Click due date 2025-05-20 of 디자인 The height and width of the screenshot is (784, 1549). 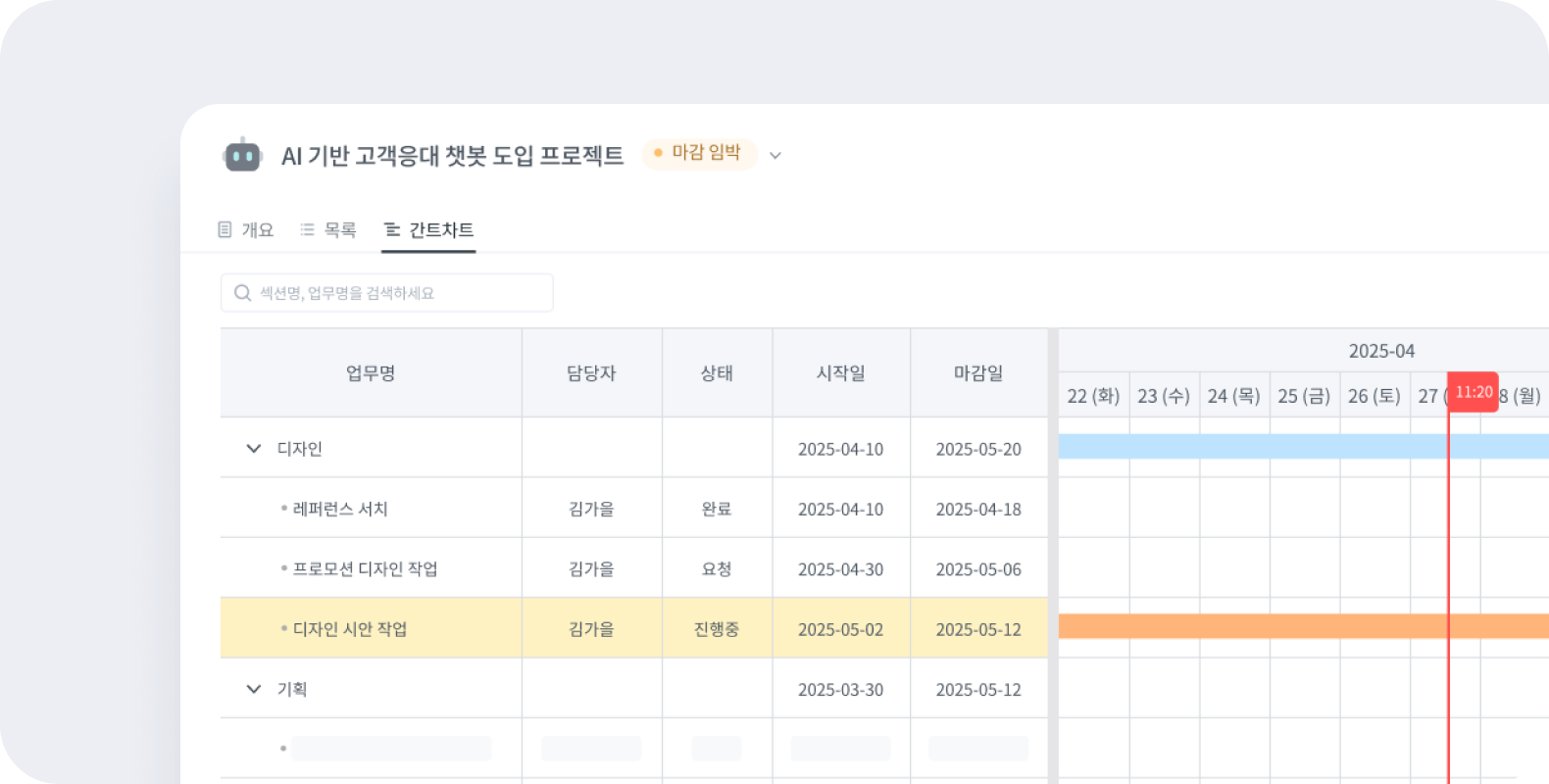click(x=978, y=449)
